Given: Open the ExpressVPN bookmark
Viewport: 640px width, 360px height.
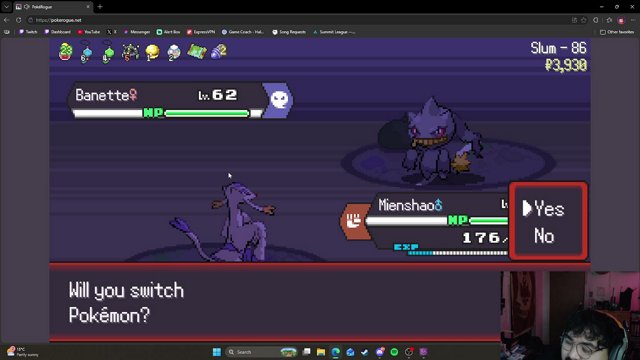Looking at the screenshot, I should [201, 32].
